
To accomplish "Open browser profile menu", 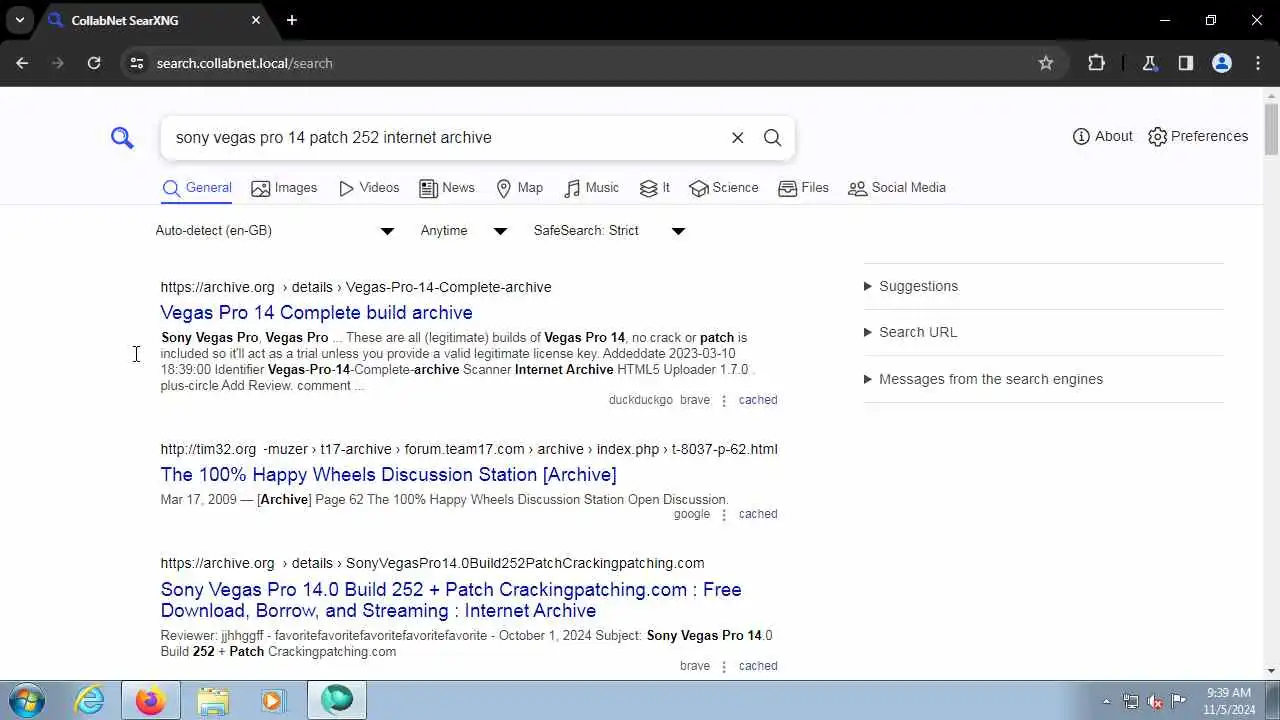I will click(1222, 63).
